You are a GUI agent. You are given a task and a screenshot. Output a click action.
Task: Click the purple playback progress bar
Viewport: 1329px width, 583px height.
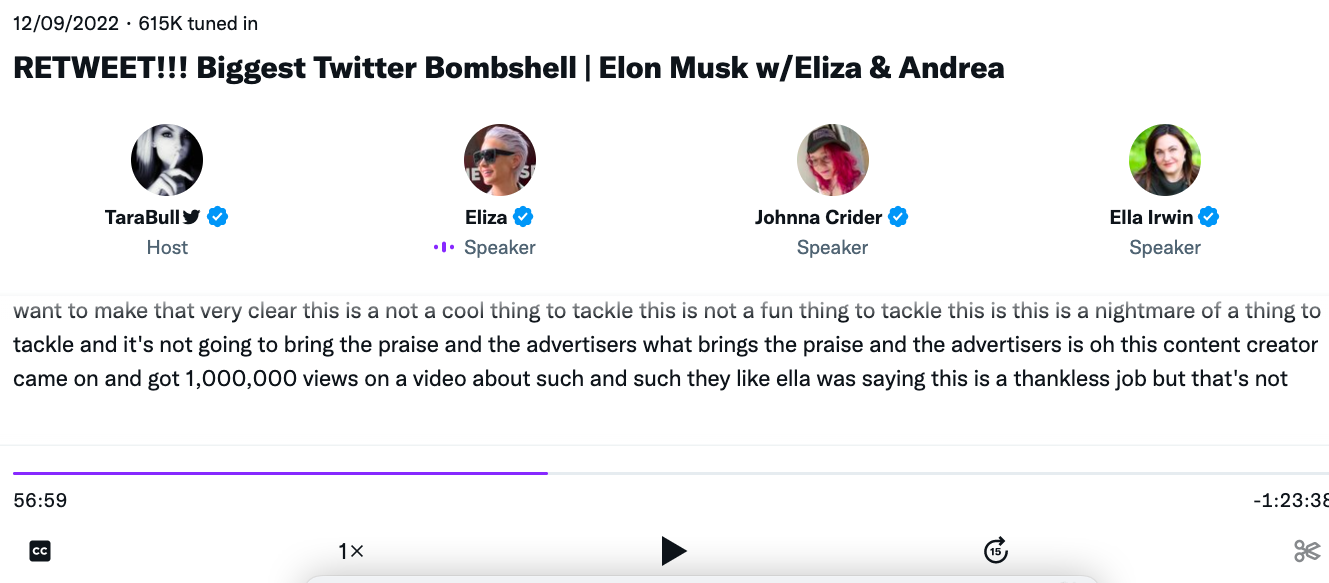(280, 473)
